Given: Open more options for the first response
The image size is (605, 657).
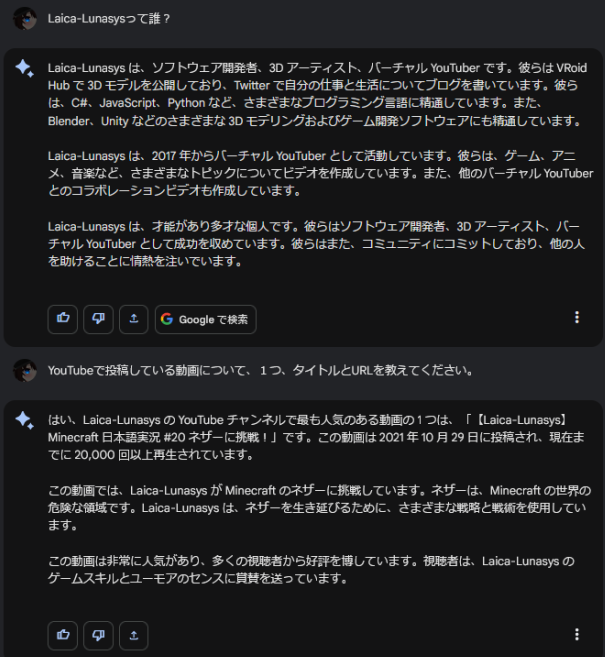Looking at the screenshot, I should pyautogui.click(x=577, y=318).
